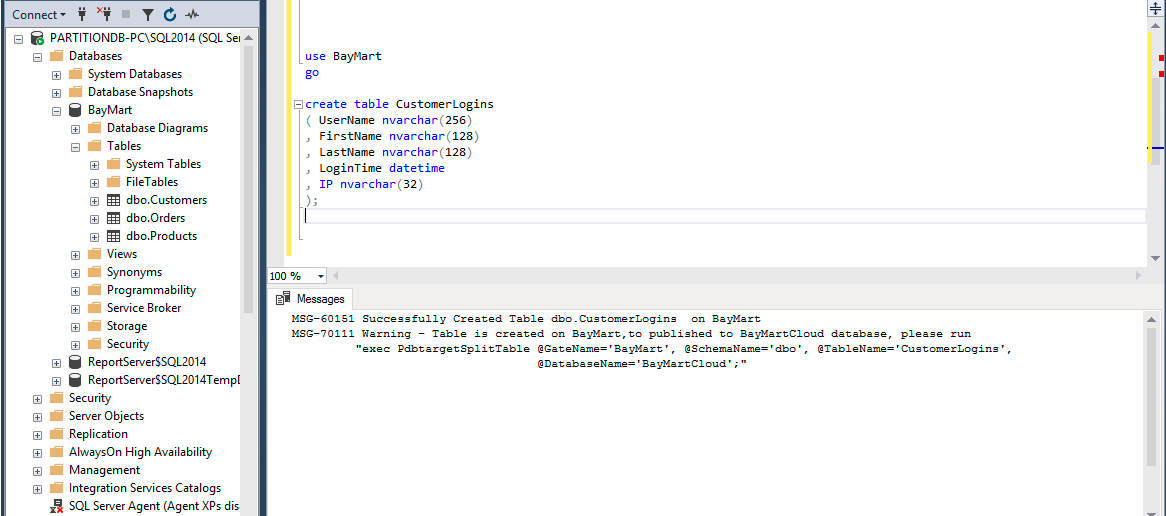Select Integration Services Catalogs folder icon

[57, 488]
